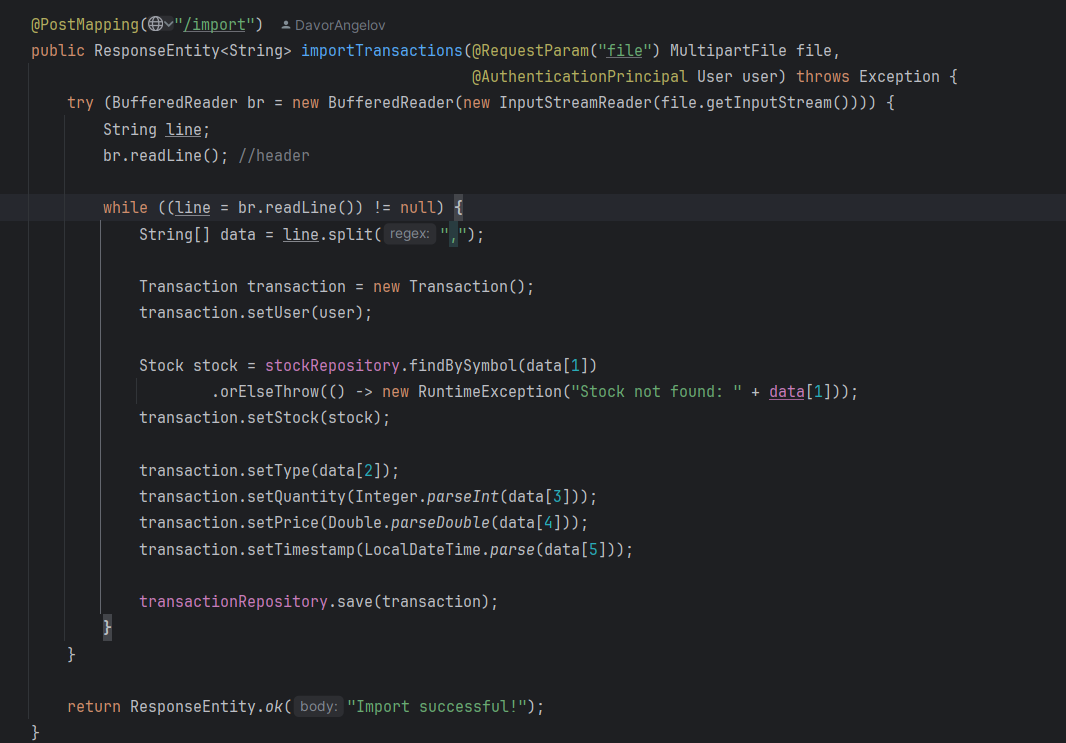1066x743 pixels.
Task: Open the DavorAngelov author annotation
Action: (x=340, y=25)
